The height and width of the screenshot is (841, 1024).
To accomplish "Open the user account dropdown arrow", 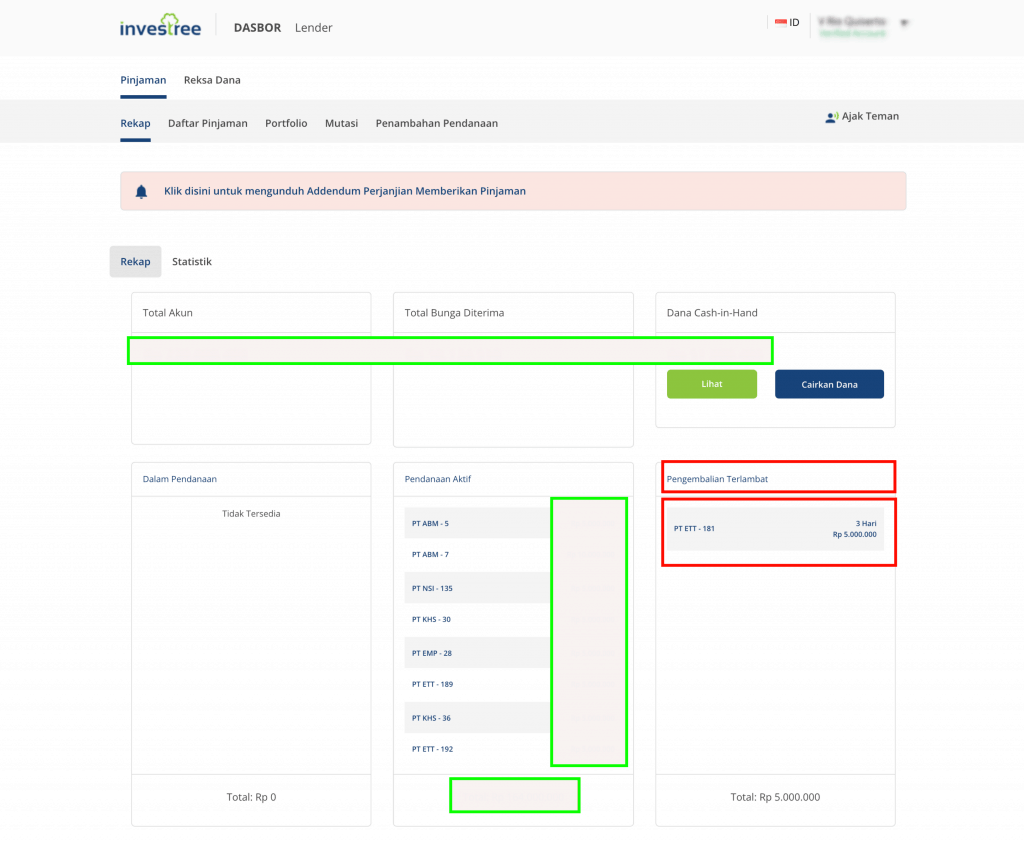I will pyautogui.click(x=904, y=23).
